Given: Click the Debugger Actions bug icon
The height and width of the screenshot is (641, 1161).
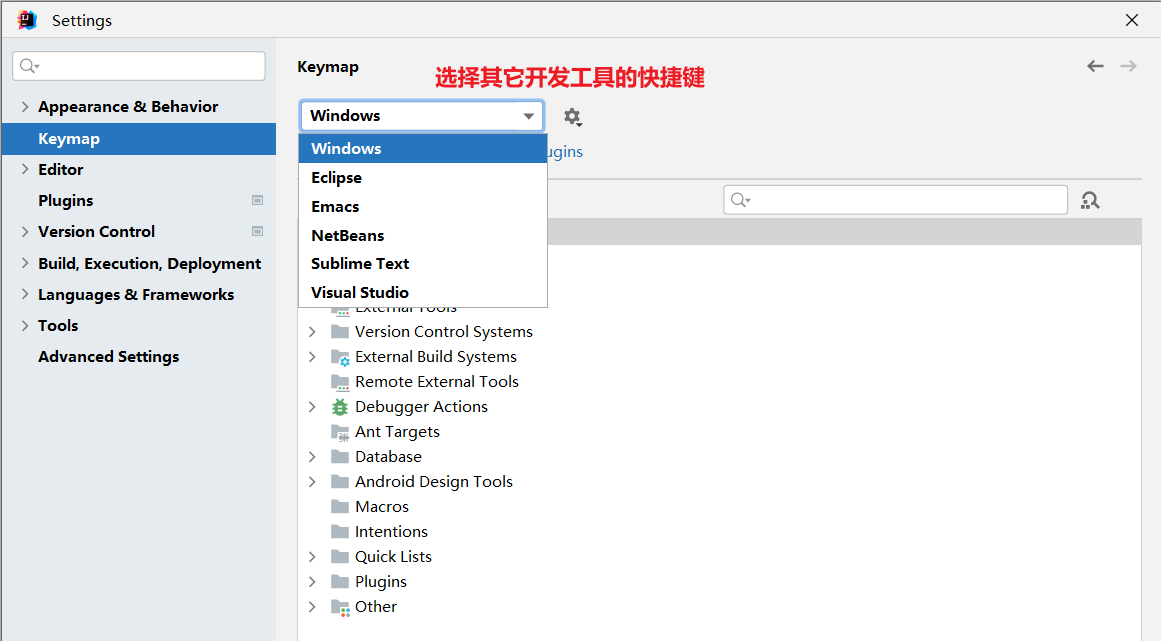Looking at the screenshot, I should point(340,406).
